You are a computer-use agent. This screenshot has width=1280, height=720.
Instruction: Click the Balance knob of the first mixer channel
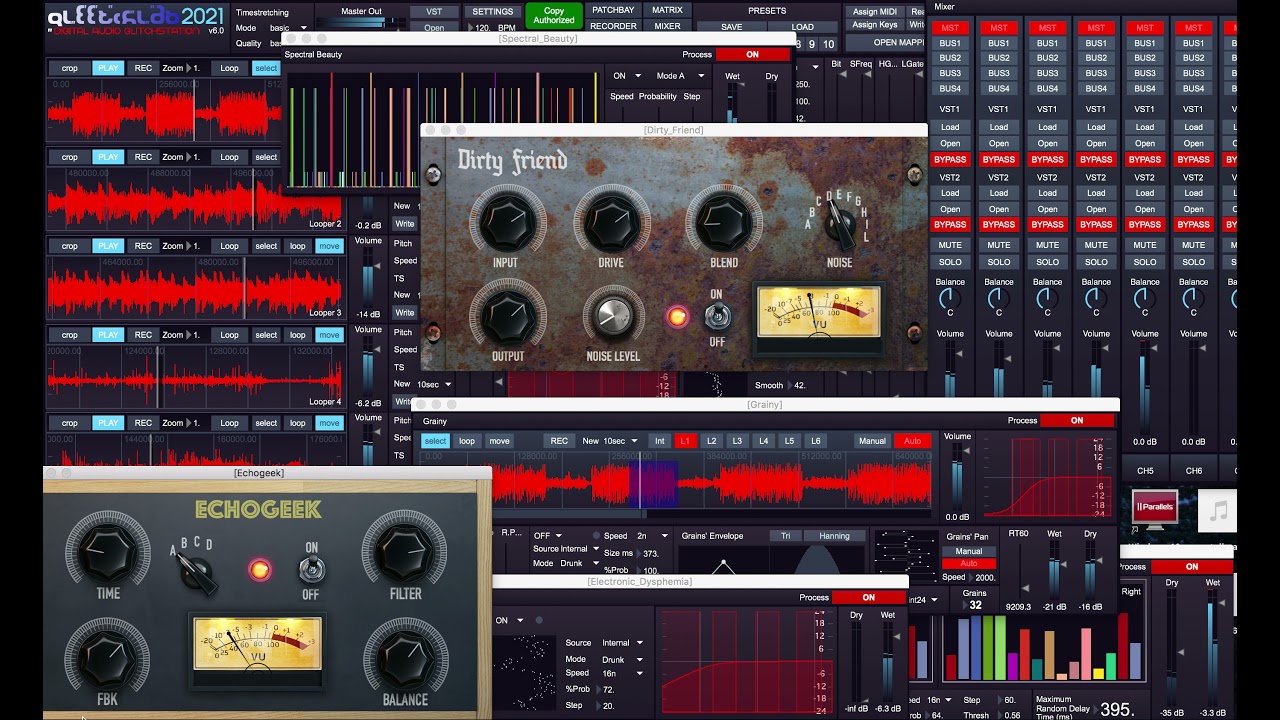pos(950,299)
